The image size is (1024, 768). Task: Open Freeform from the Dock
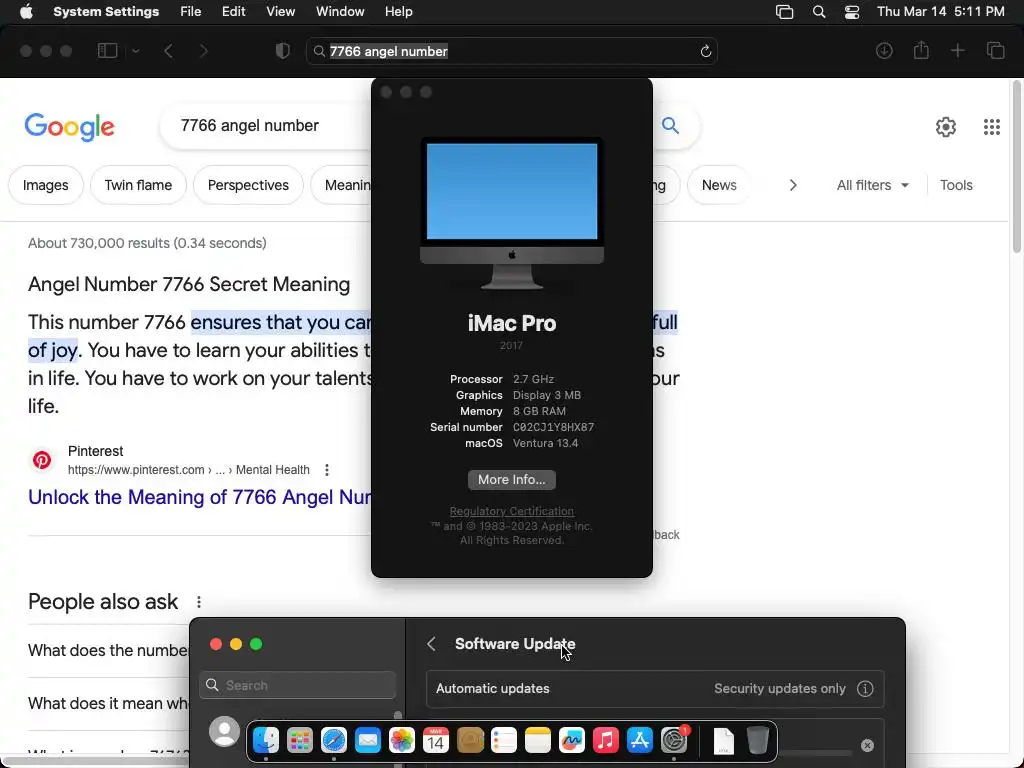[571, 741]
